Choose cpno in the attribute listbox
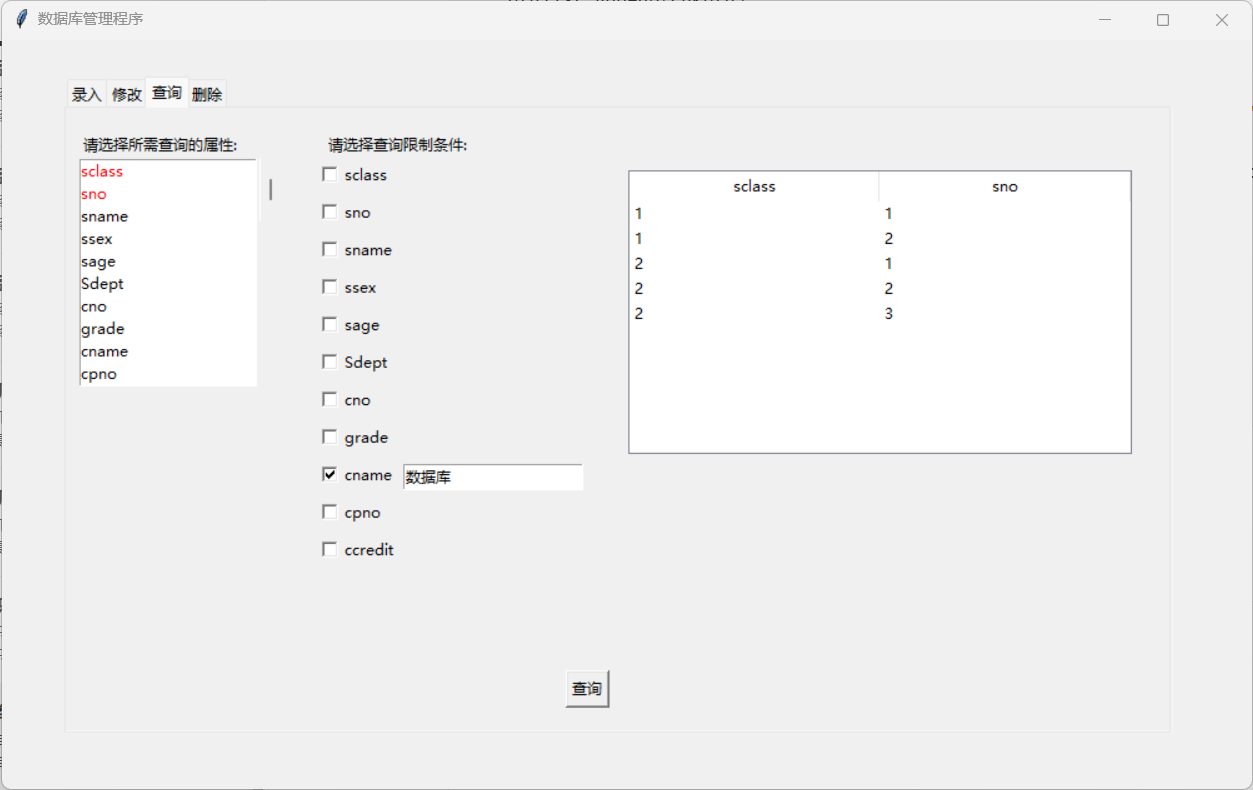The height and width of the screenshot is (790, 1253). 168,374
